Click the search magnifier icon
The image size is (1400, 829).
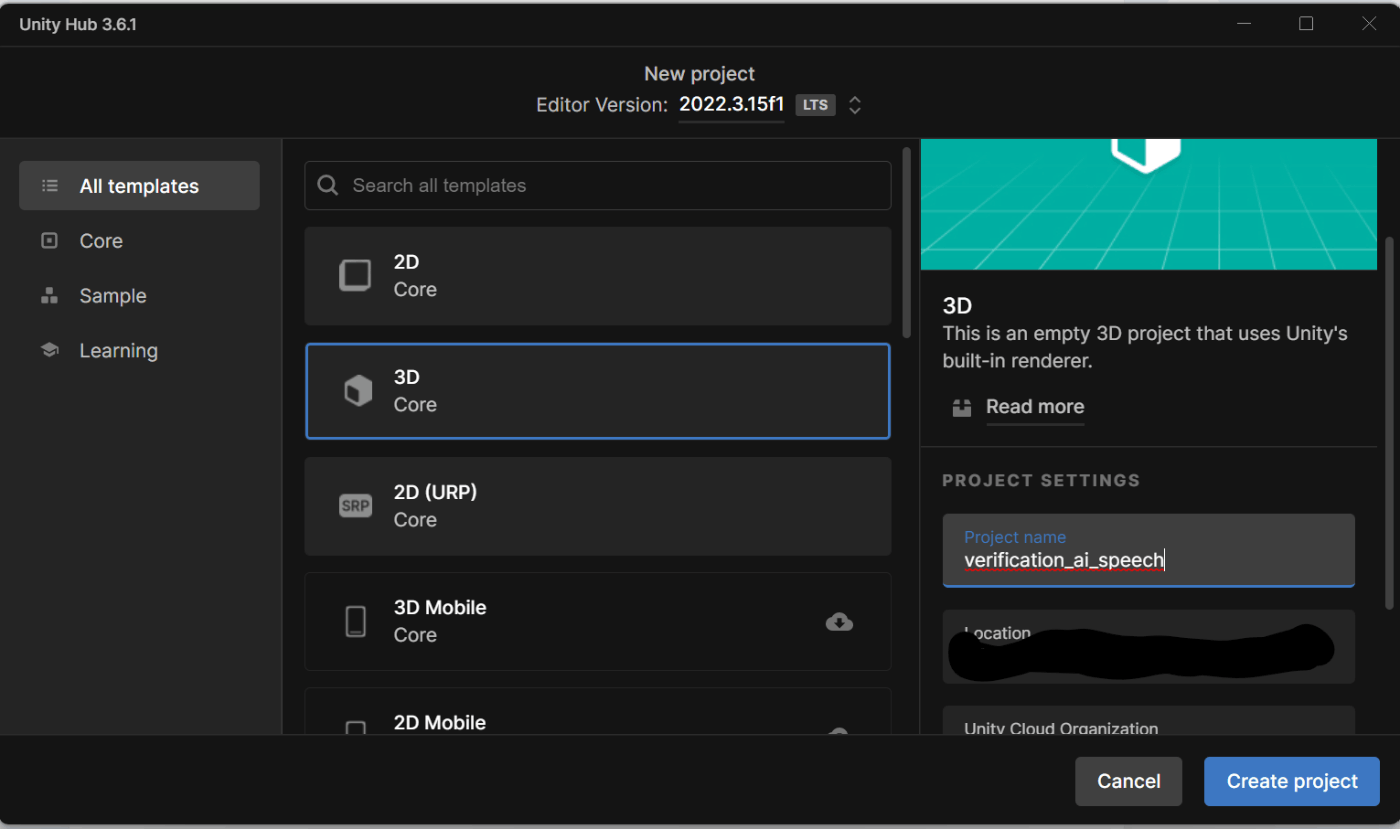click(x=327, y=185)
